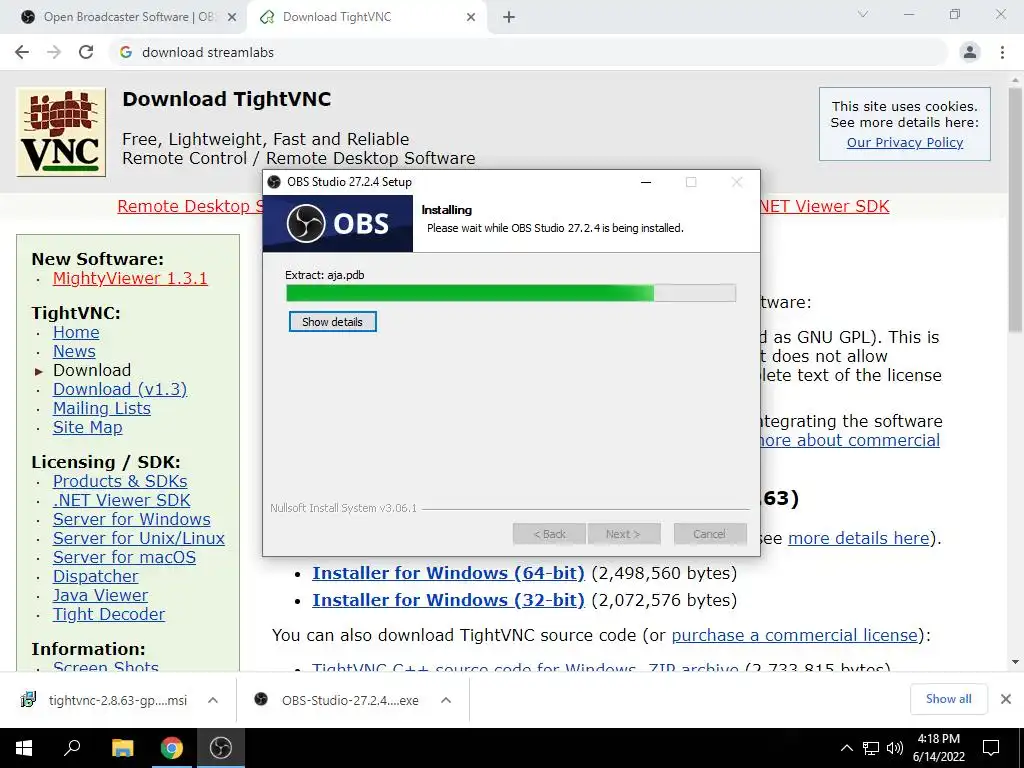Reload the page with refresh icon

(86, 52)
